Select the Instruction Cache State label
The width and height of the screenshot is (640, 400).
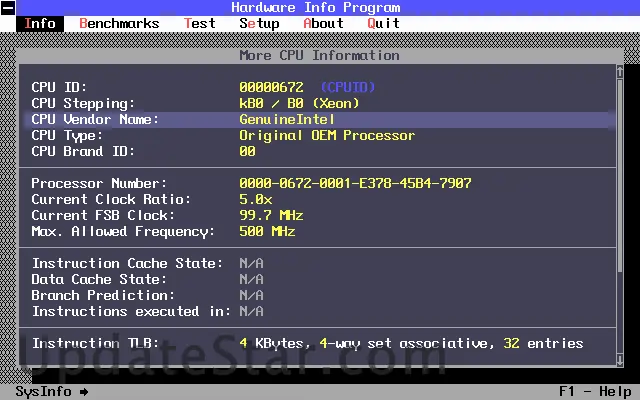point(127,264)
